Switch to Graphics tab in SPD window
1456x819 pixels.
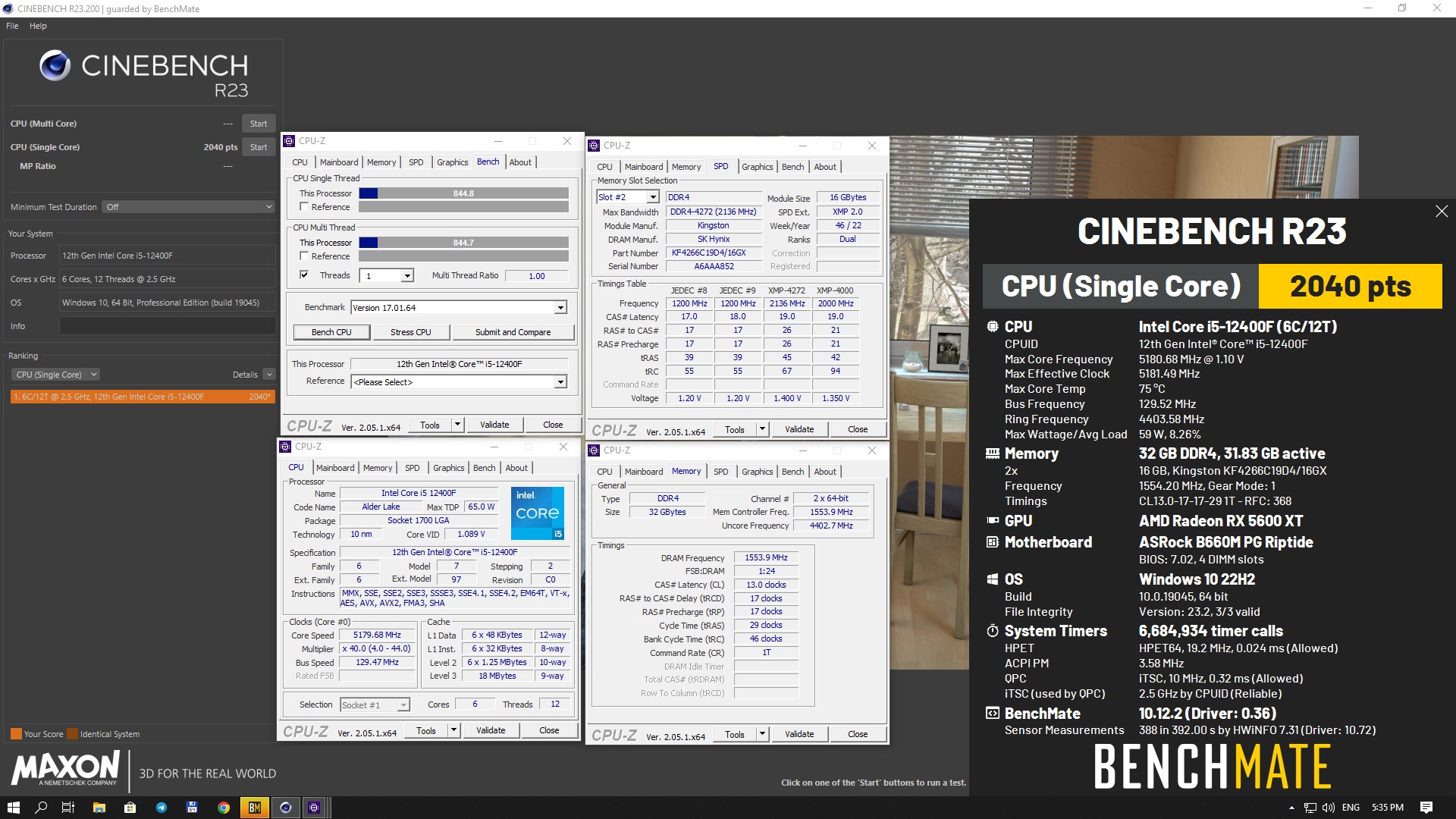pos(757,167)
